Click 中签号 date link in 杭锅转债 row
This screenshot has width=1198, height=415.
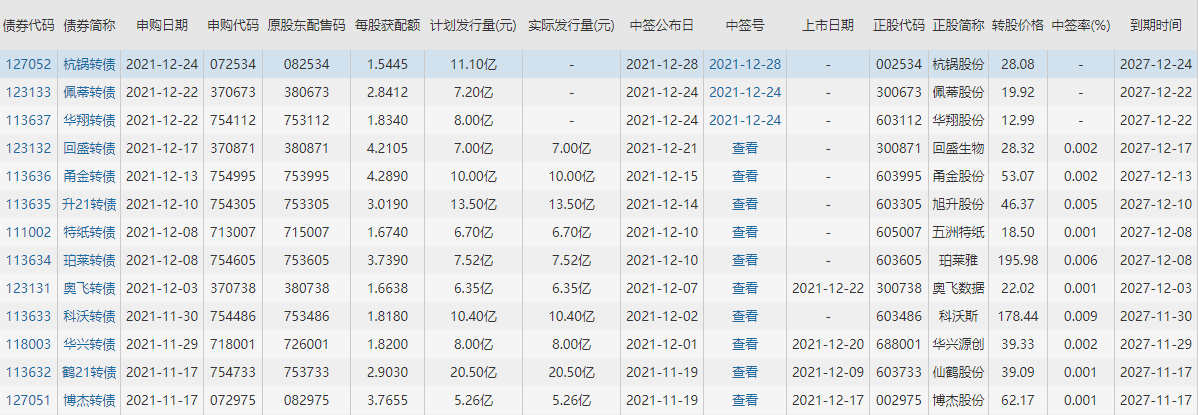click(745, 64)
